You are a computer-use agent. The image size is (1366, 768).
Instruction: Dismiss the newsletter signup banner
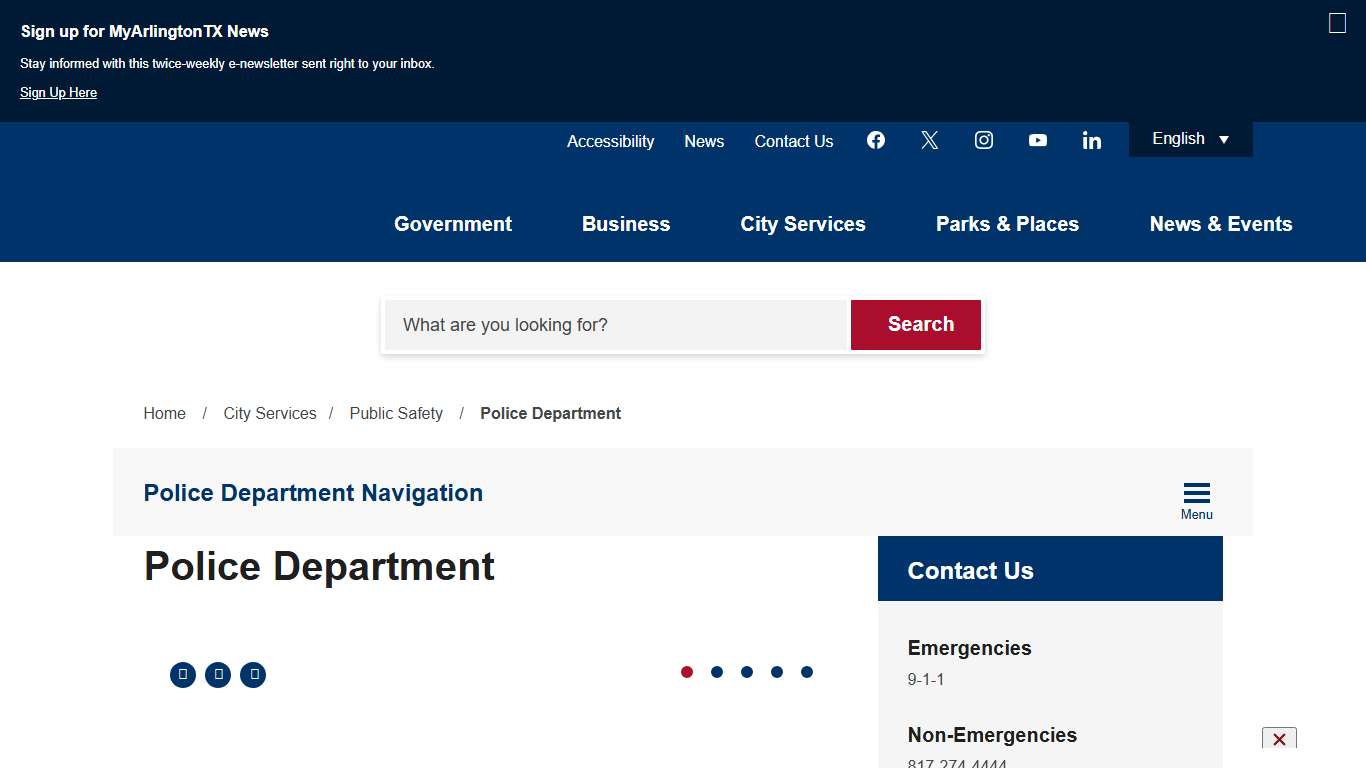(1337, 23)
